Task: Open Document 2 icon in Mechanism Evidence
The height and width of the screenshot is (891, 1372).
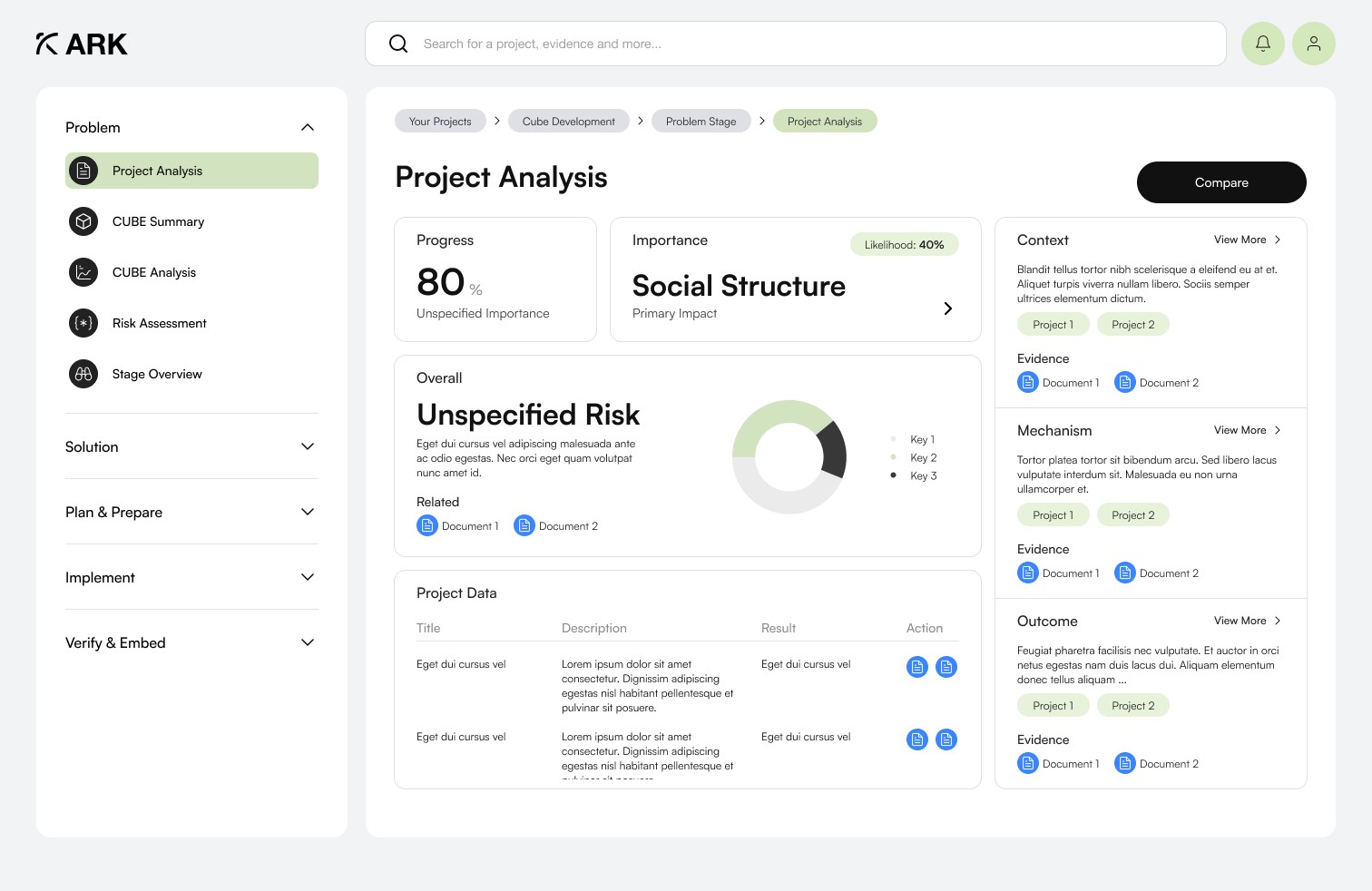Action: coord(1125,573)
